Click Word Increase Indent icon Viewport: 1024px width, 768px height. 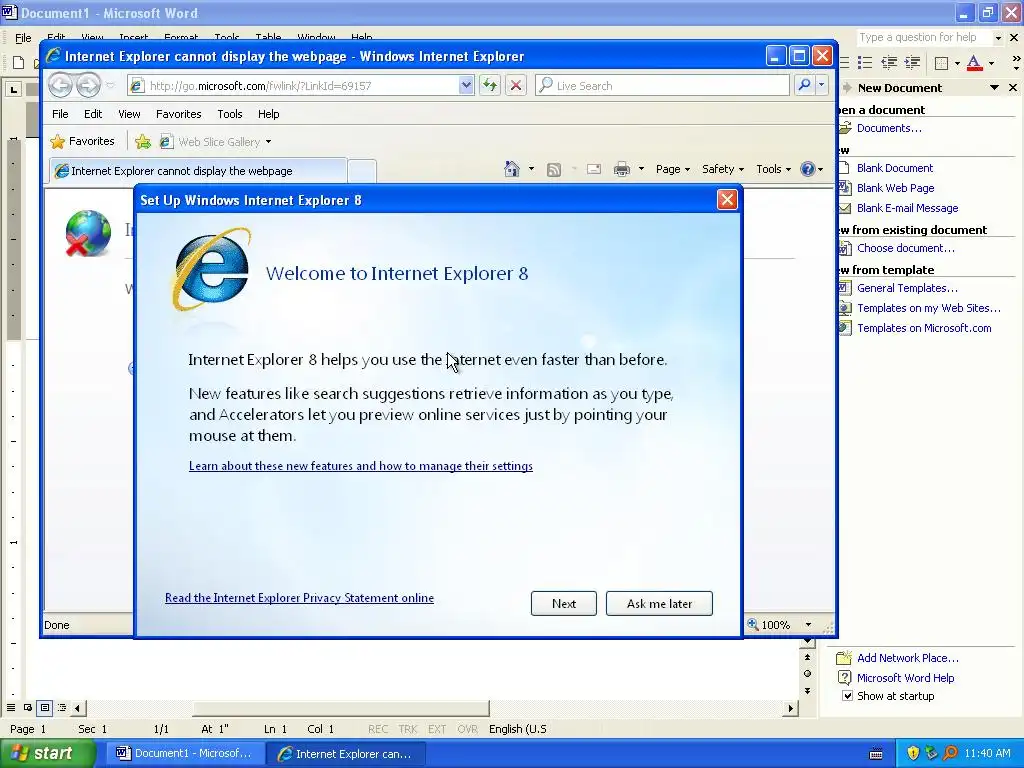[x=912, y=63]
